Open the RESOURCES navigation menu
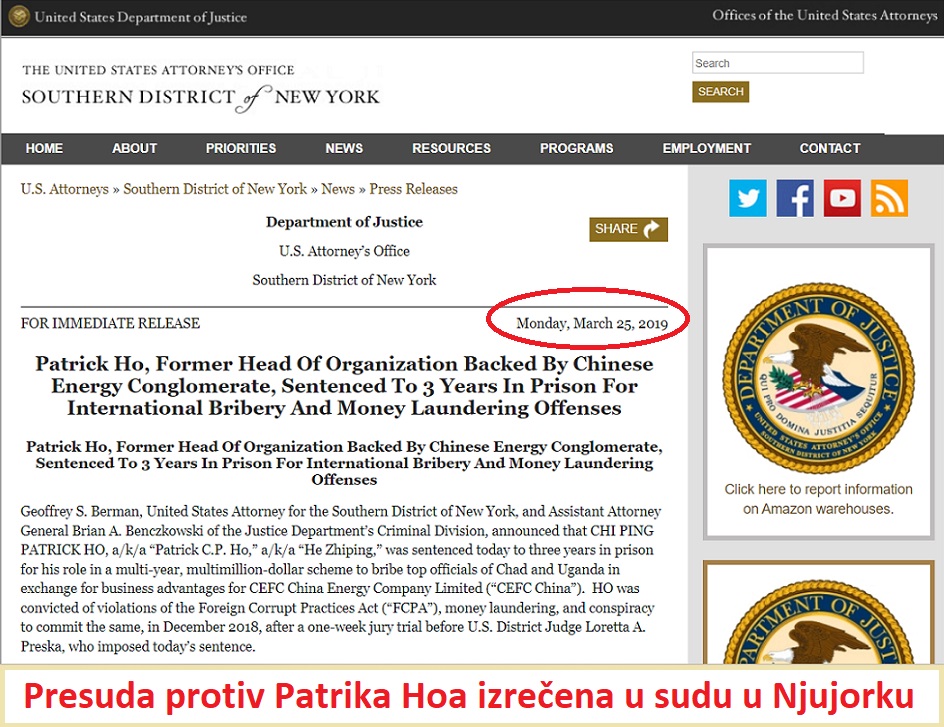 (451, 148)
